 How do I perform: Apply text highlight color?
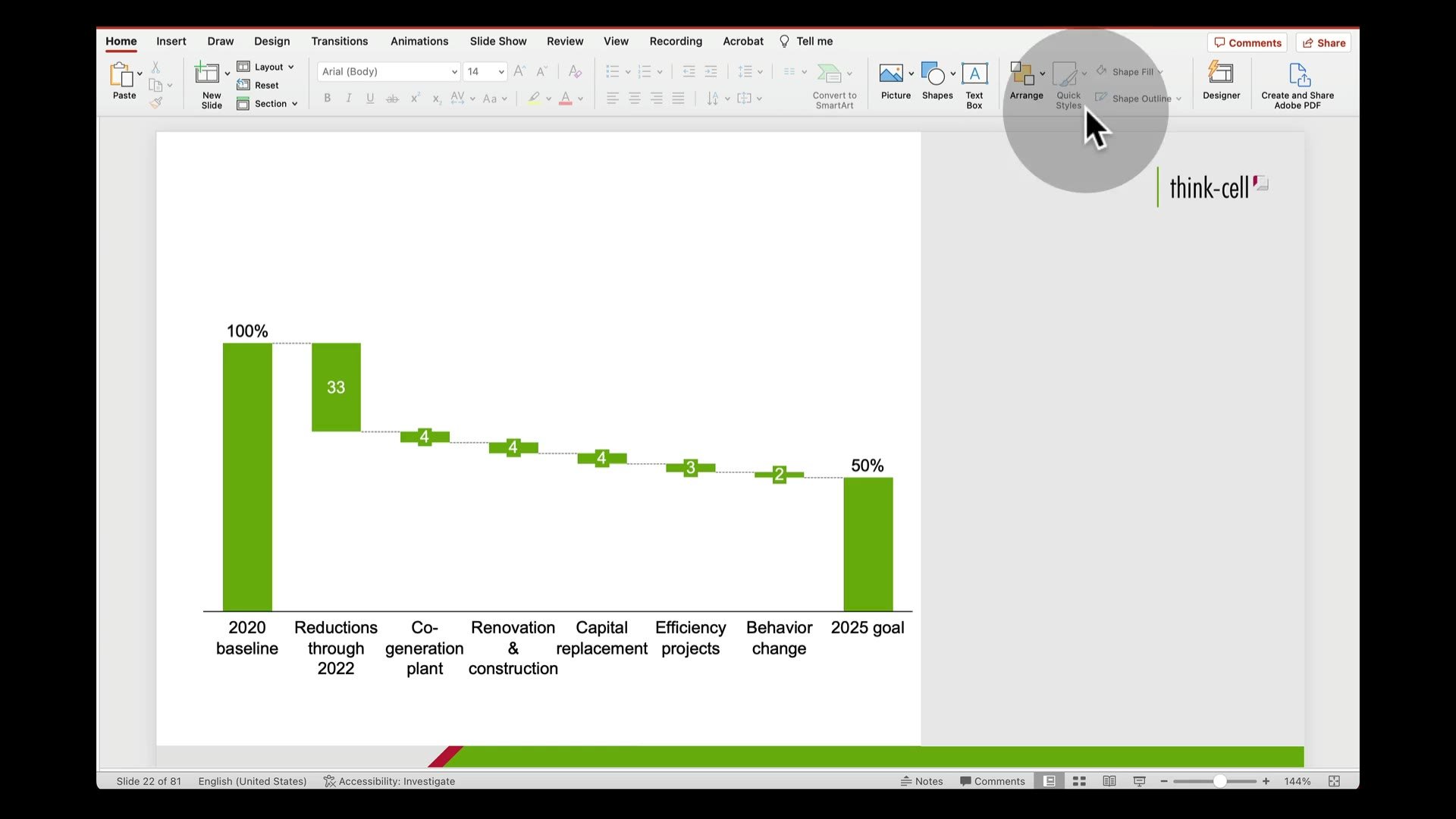coord(534,99)
